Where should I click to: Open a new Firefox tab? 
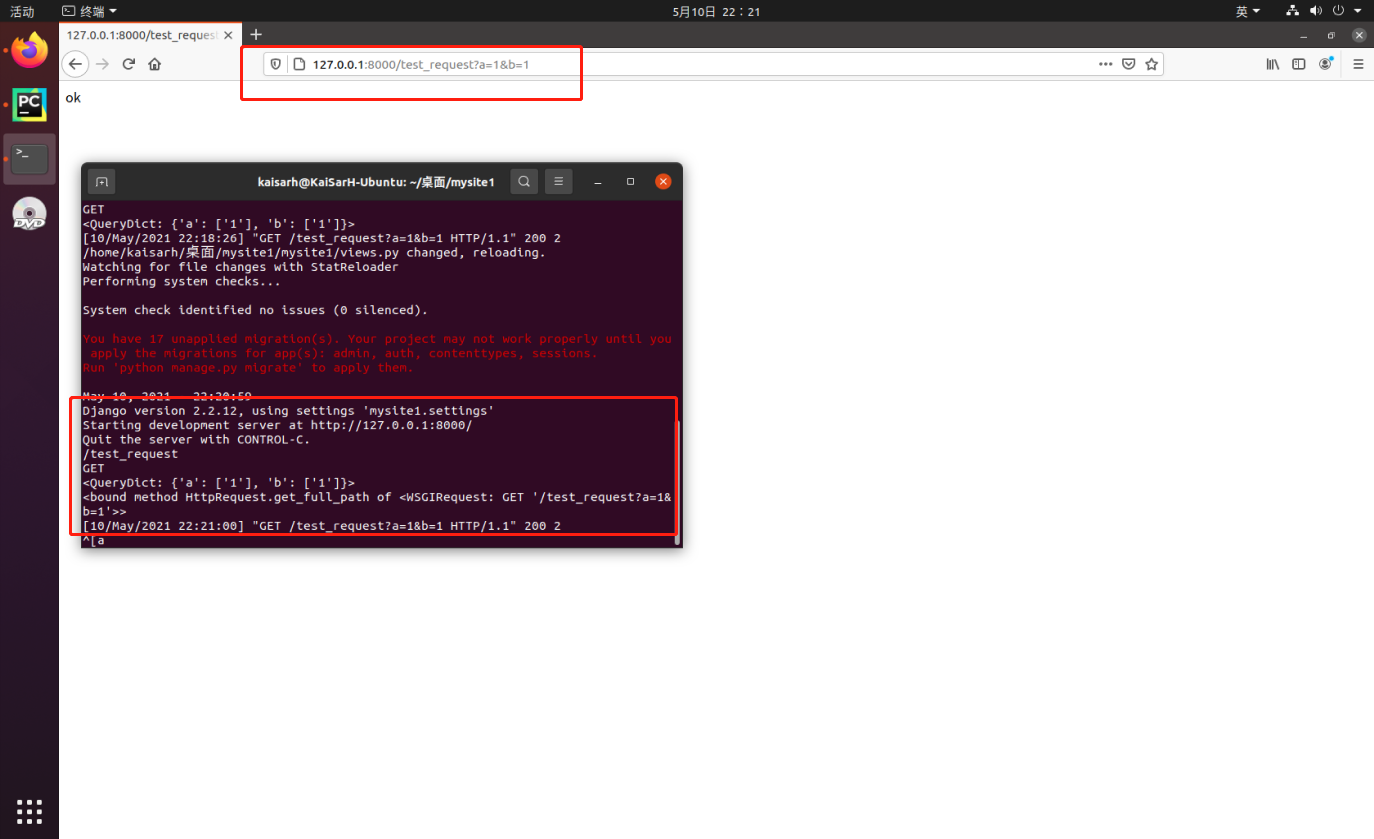(256, 35)
